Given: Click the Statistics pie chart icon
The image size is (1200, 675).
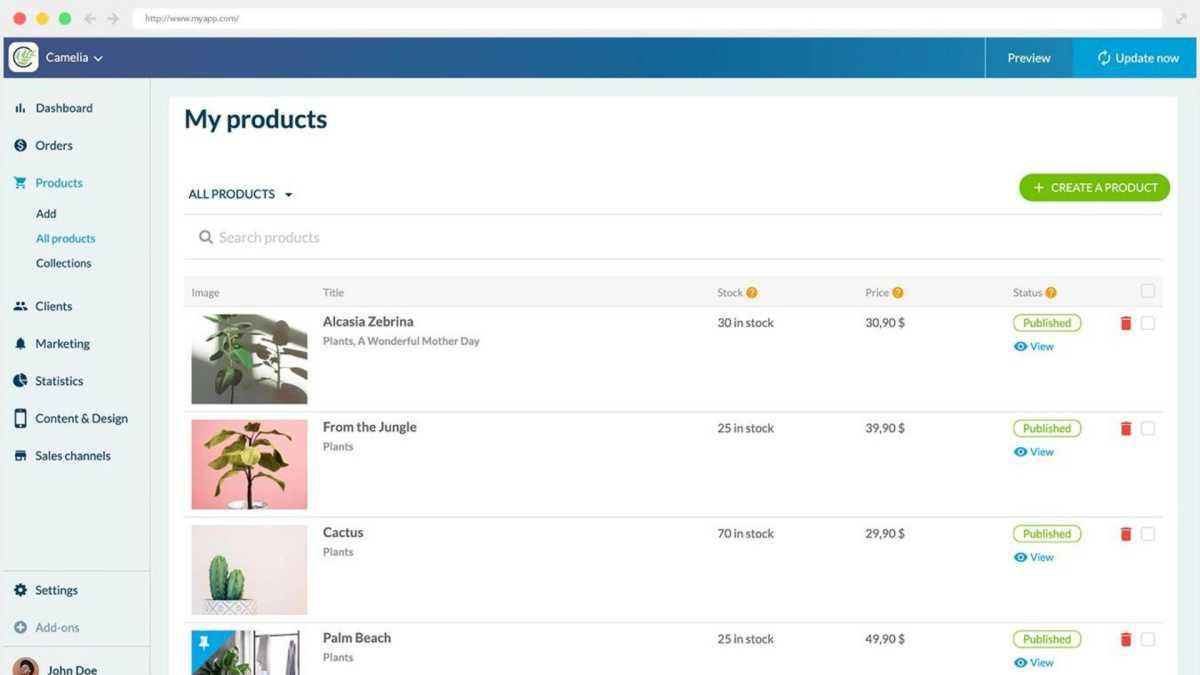Looking at the screenshot, I should [20, 381].
